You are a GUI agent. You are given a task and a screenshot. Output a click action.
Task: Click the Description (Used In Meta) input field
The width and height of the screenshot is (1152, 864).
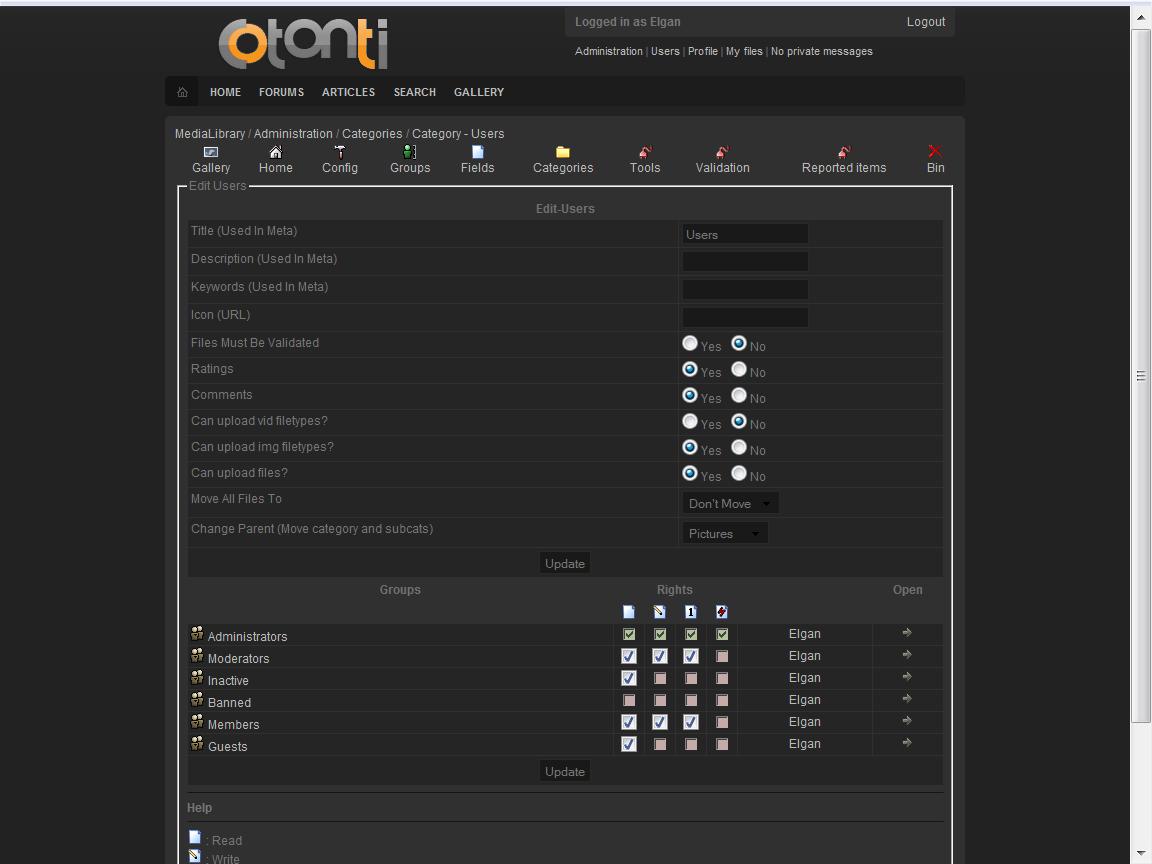tap(745, 262)
